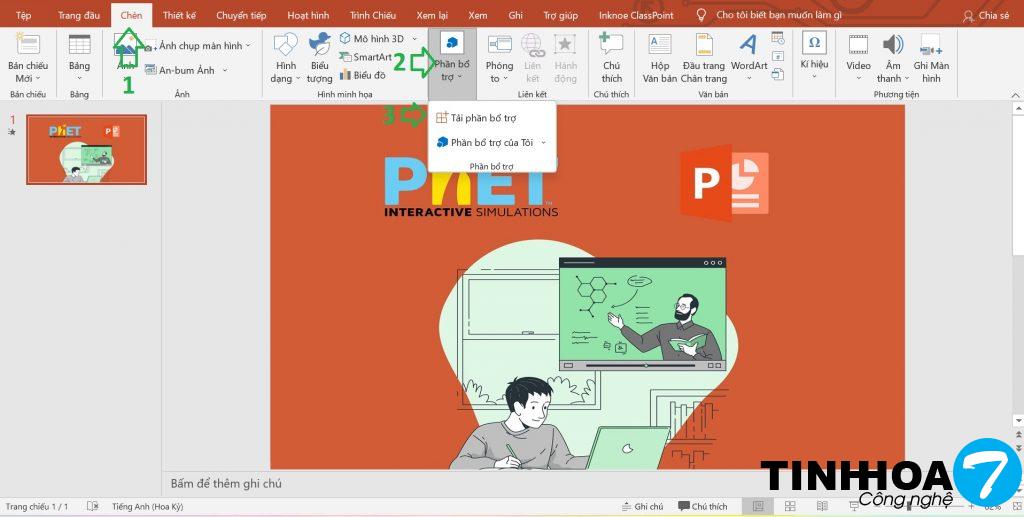Insert a SmartArt graphic
This screenshot has width=1024, height=517.
[366, 57]
